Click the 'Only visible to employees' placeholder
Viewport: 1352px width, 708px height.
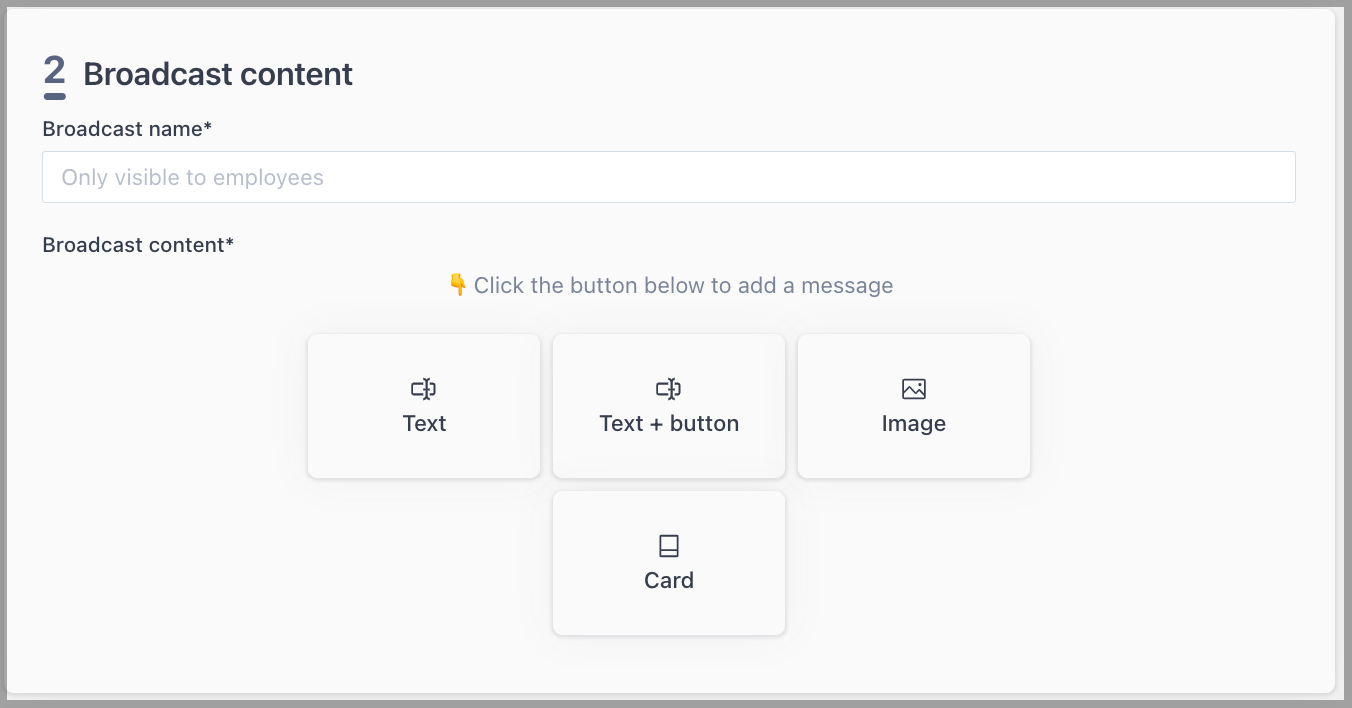[193, 178]
